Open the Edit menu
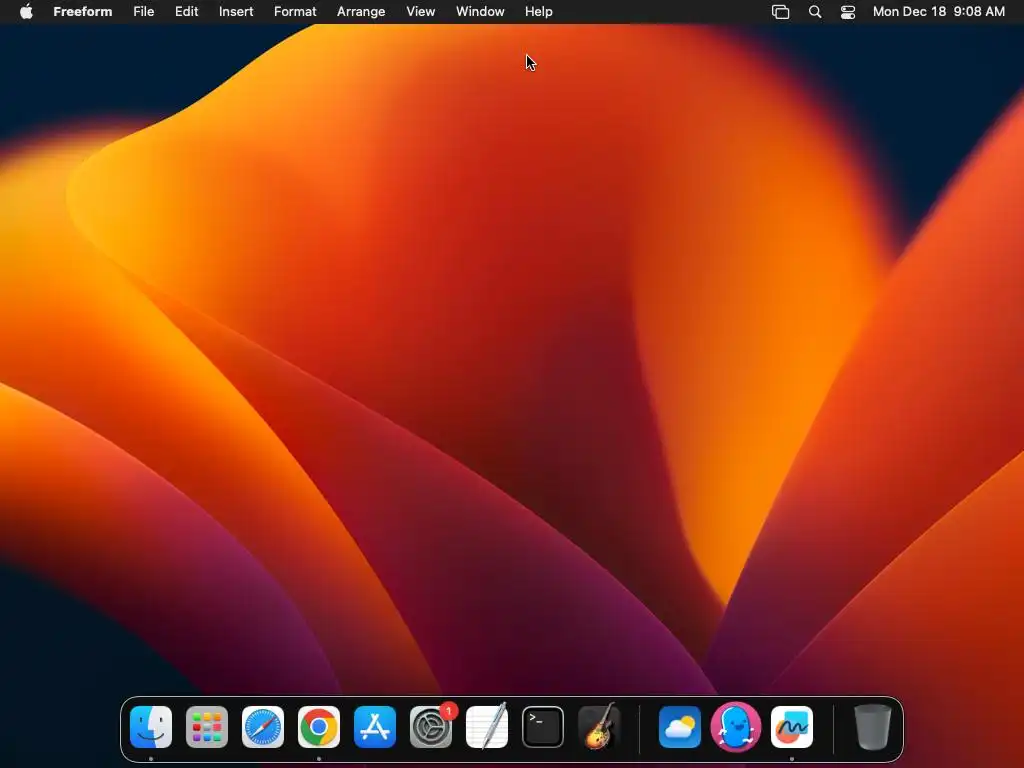 click(186, 12)
